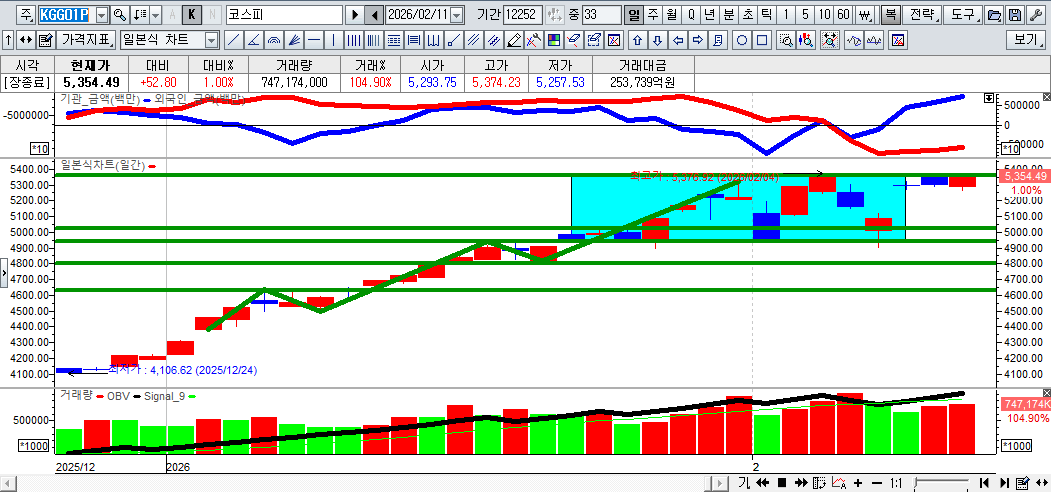The height and width of the screenshot is (492, 1051).
Task: Click the save chart floppy disk icon
Action: click(x=1014, y=15)
